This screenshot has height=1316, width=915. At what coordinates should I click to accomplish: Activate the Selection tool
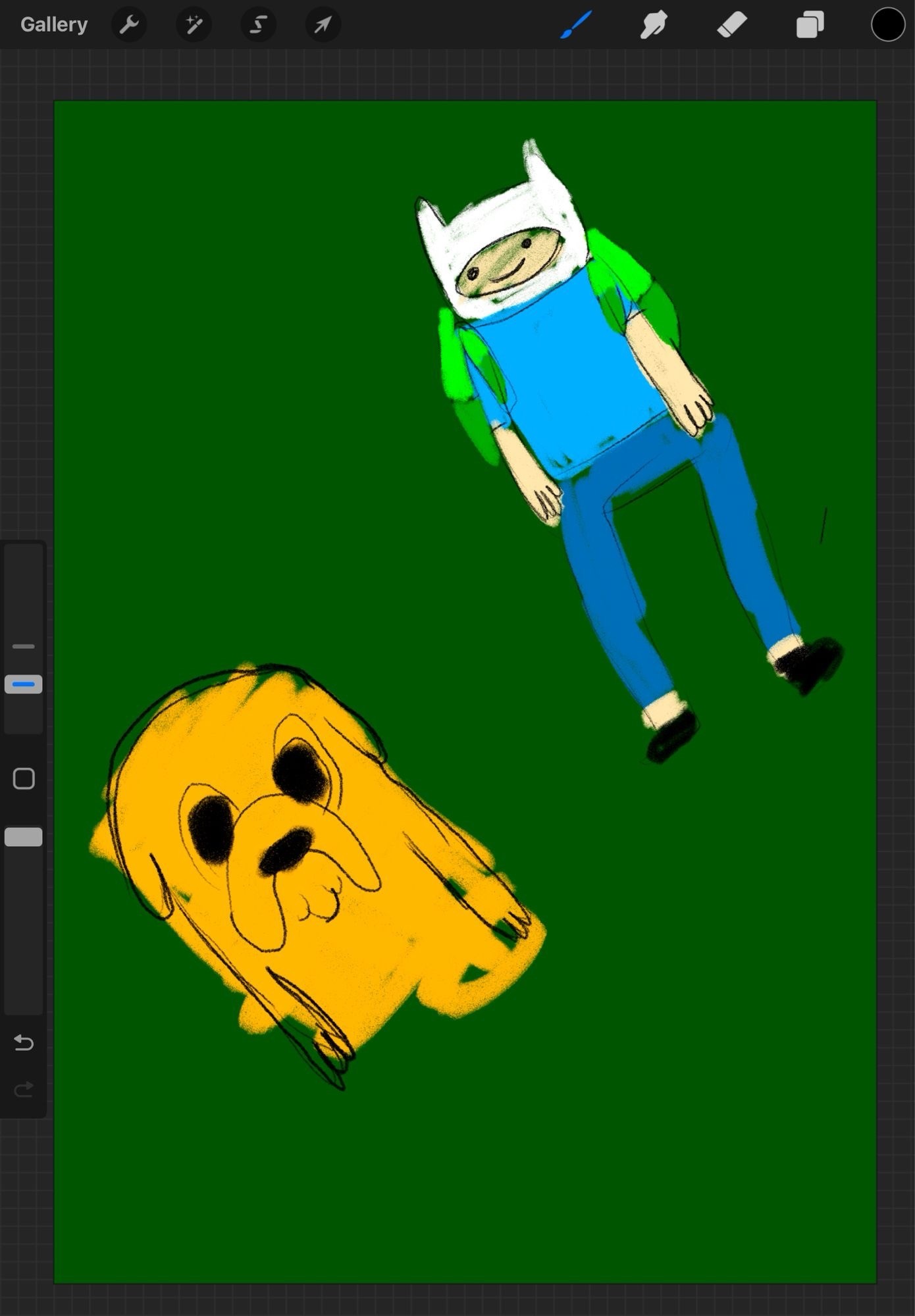[x=258, y=25]
